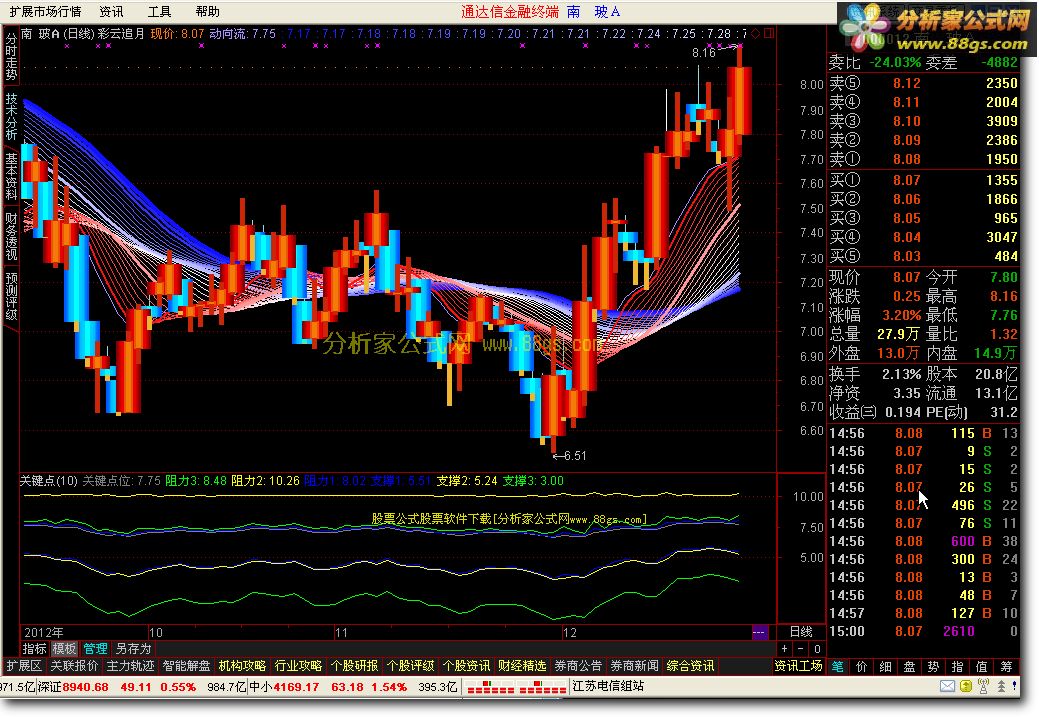Click the 换手 value 2.13%

click(901, 374)
